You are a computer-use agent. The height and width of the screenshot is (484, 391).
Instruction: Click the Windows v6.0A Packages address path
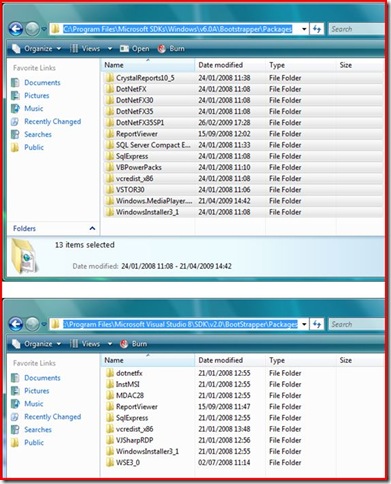(x=178, y=29)
